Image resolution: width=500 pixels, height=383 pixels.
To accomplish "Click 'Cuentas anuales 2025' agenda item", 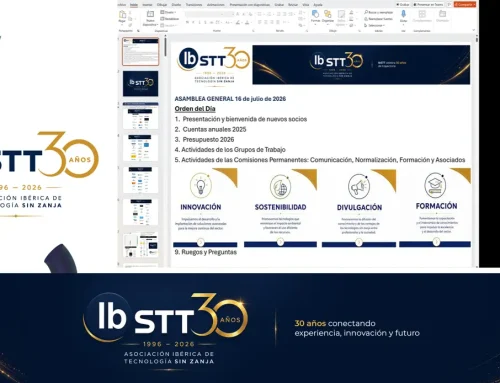I will [x=214, y=129].
